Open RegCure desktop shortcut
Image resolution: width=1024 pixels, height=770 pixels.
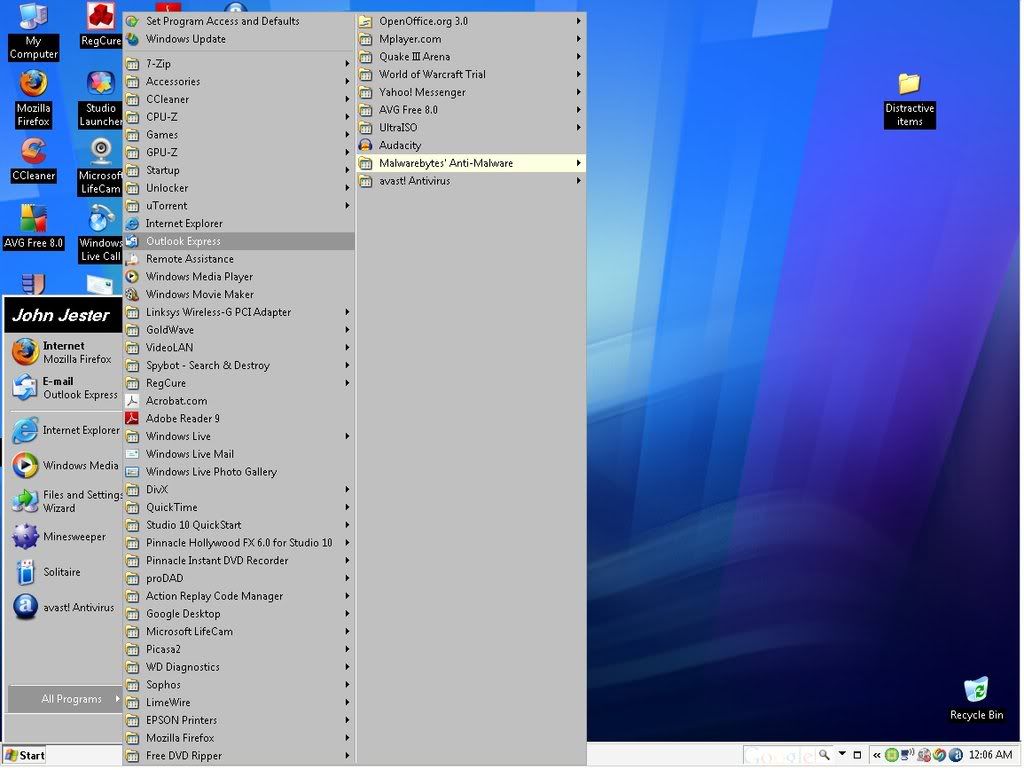pyautogui.click(x=101, y=25)
